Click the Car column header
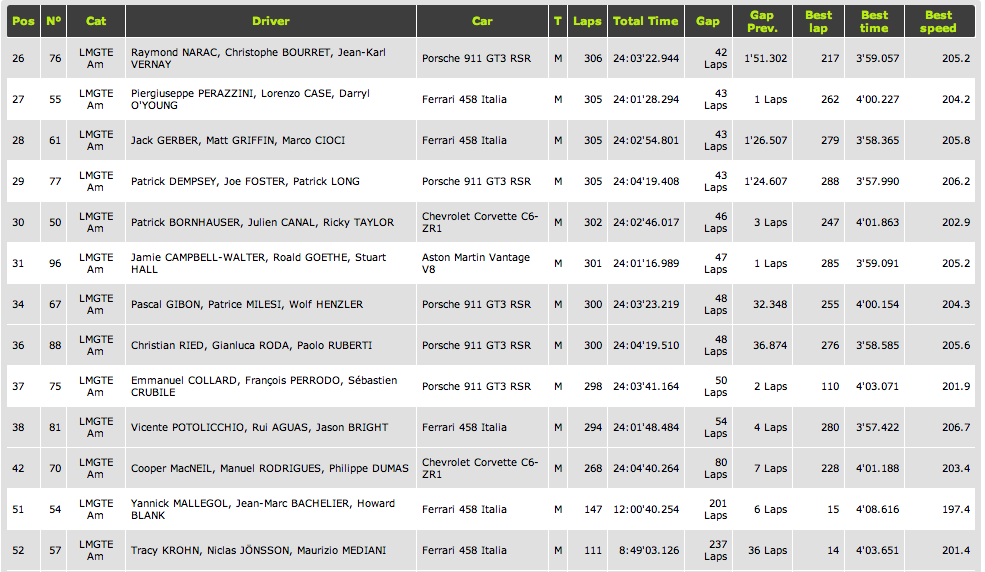 tap(482, 21)
